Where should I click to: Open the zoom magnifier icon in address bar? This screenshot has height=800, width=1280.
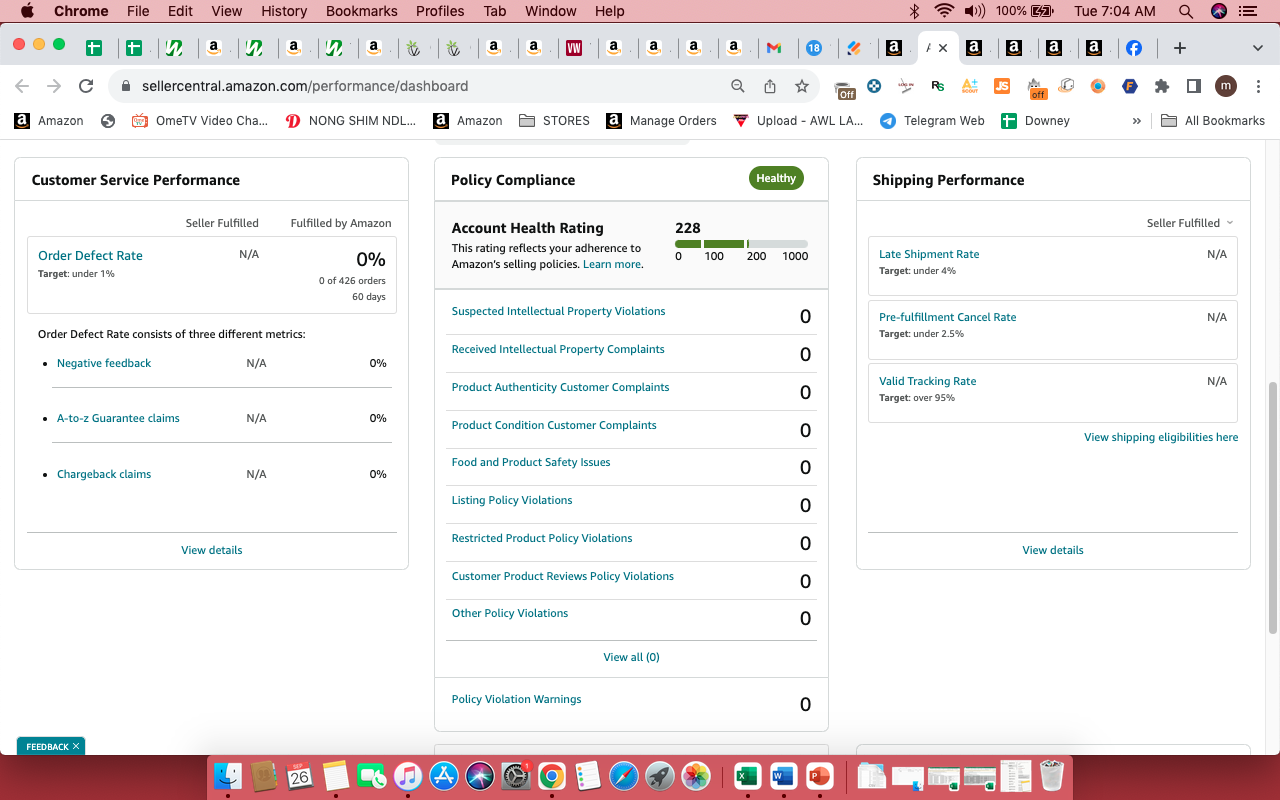tap(738, 86)
